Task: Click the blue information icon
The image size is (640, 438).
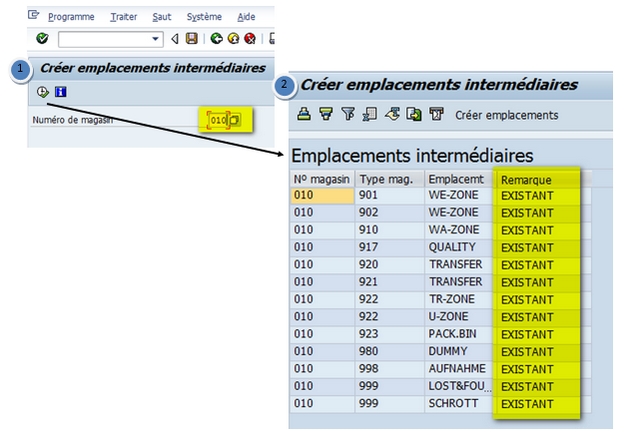Action: pos(59,92)
